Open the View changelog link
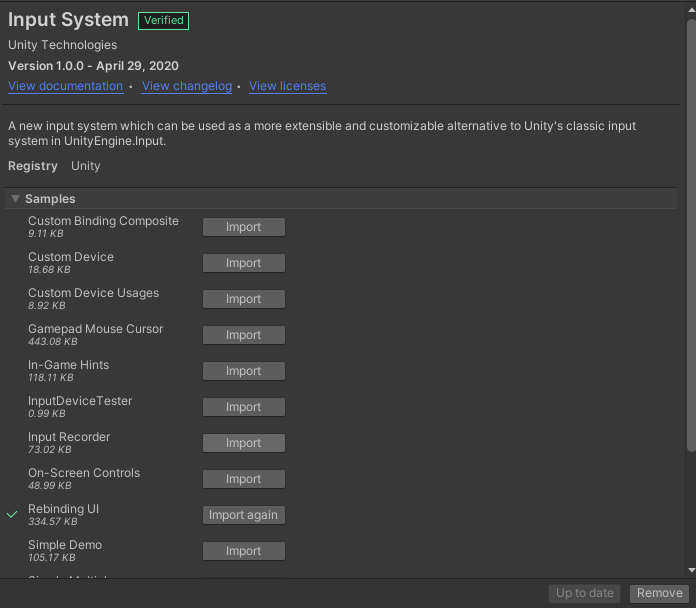The image size is (696, 608). 187,86
